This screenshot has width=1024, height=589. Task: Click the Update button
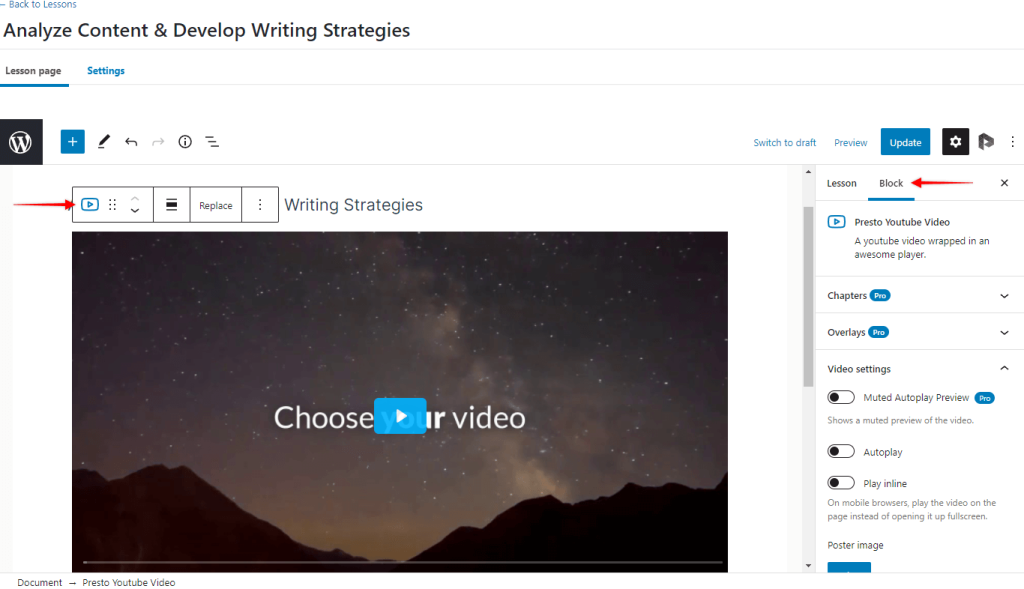point(905,142)
